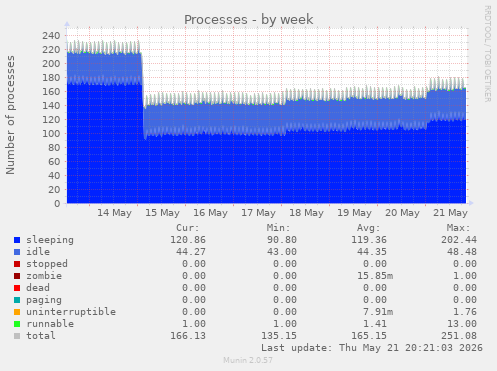Click the '16 May' x-axis date label
497x371 pixels.
click(x=210, y=213)
